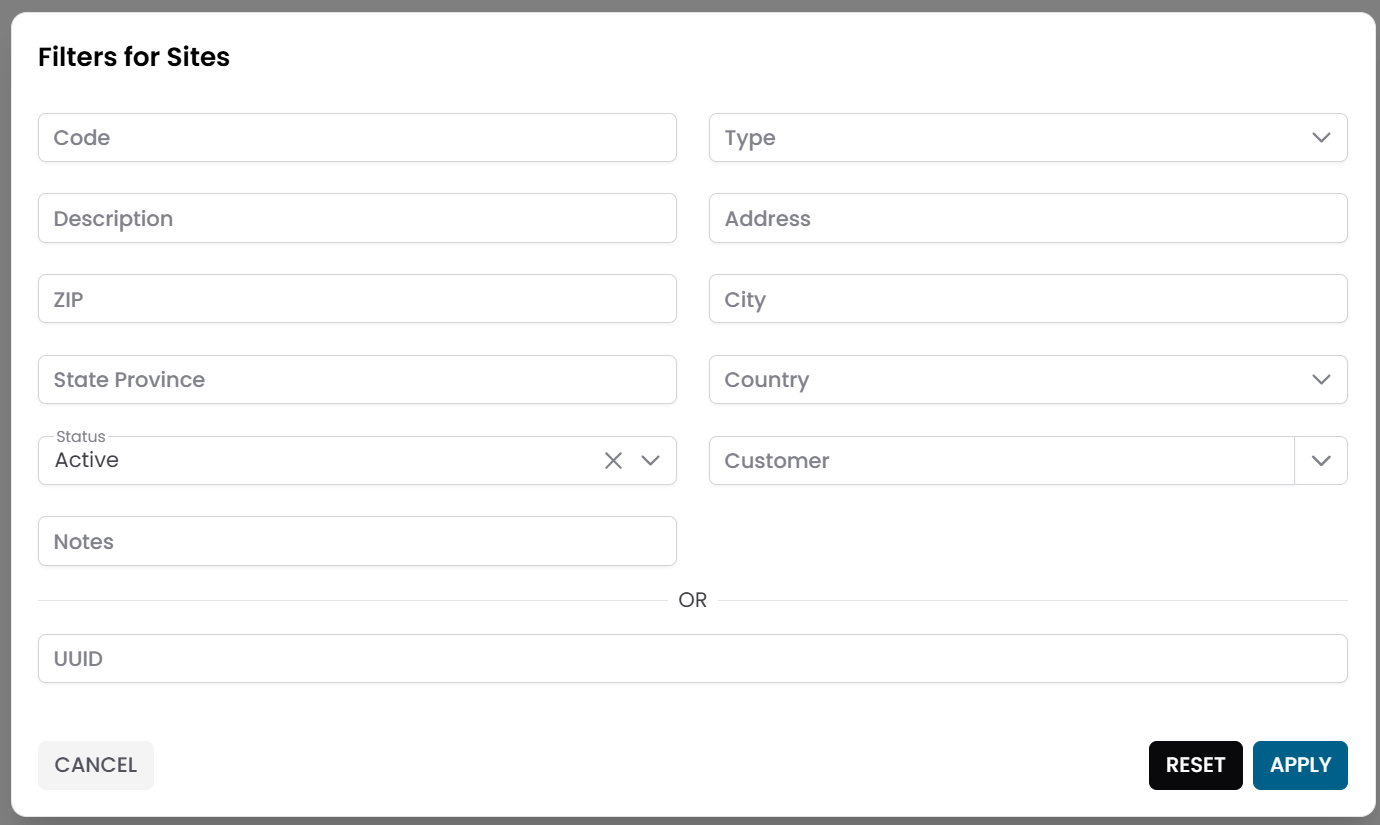
Task: Open the Type dropdown
Action: [x=1321, y=137]
